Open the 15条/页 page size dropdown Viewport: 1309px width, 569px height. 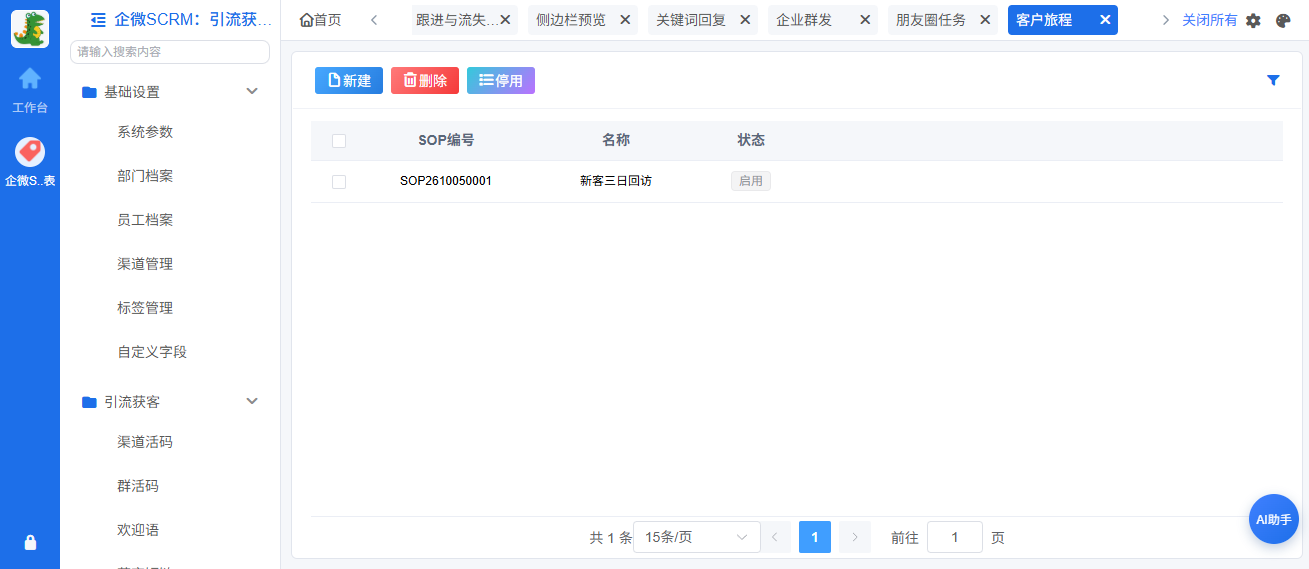(x=697, y=537)
